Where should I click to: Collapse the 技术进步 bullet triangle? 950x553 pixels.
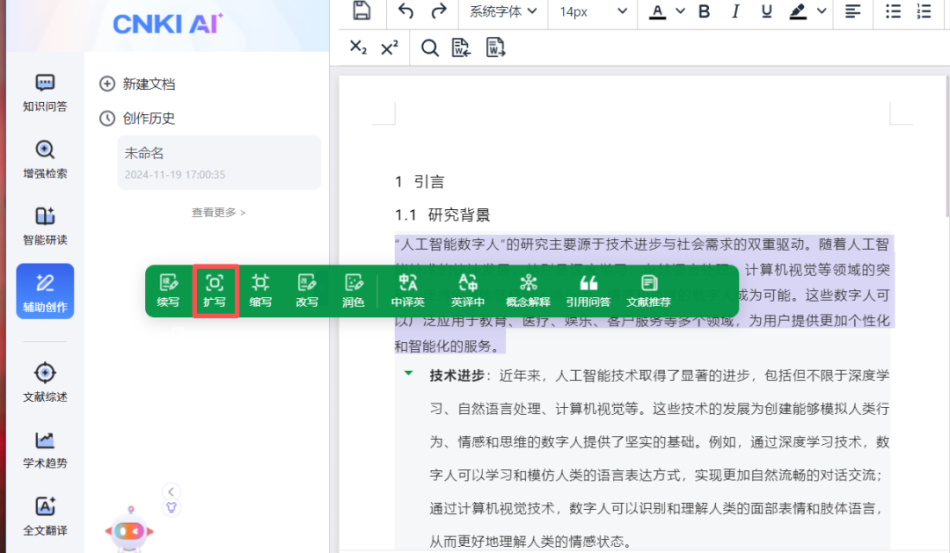[408, 374]
